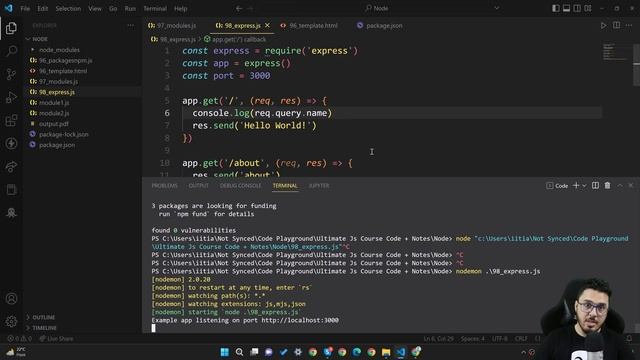Click the editor minimap preview
640x360 pixels.
click(x=615, y=52)
